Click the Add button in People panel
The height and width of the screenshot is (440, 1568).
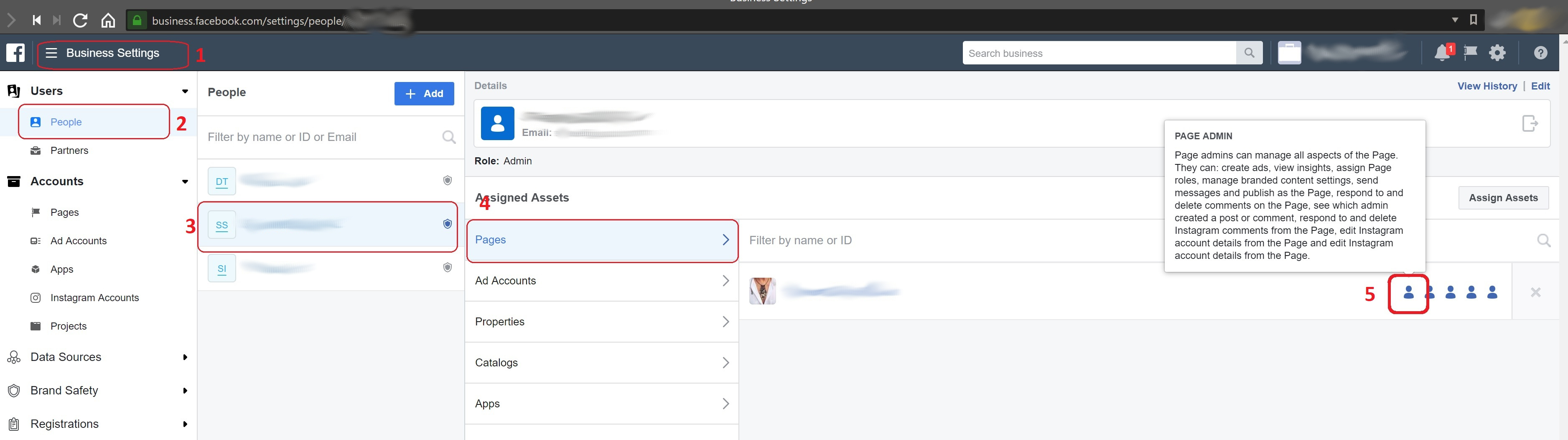(424, 93)
